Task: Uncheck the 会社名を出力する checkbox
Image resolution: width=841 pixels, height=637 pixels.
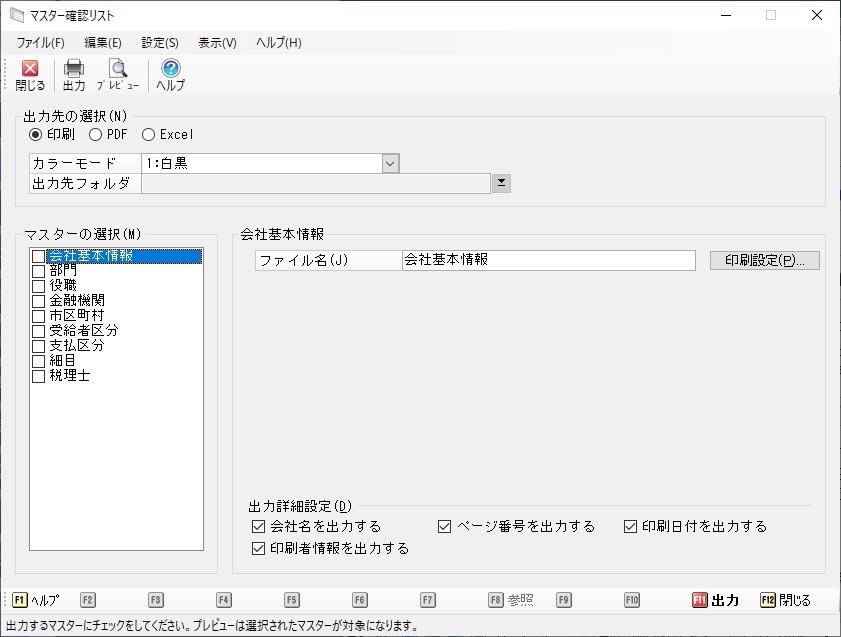Action: 259,526
